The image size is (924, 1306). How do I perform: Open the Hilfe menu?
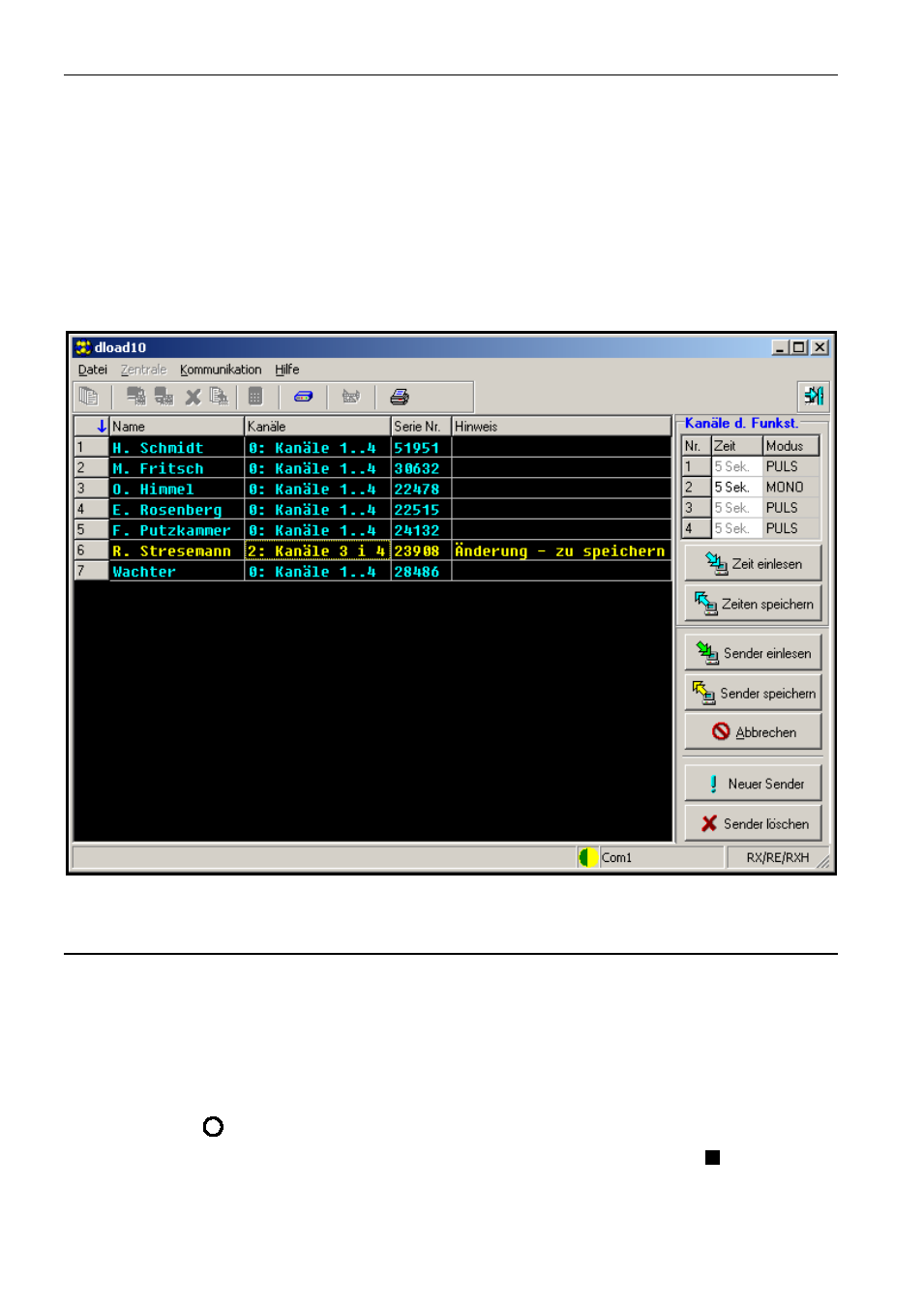tap(286, 370)
